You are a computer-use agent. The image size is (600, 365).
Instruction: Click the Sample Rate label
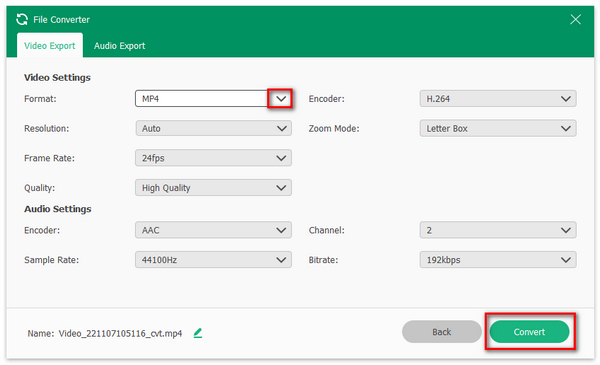(x=51, y=260)
